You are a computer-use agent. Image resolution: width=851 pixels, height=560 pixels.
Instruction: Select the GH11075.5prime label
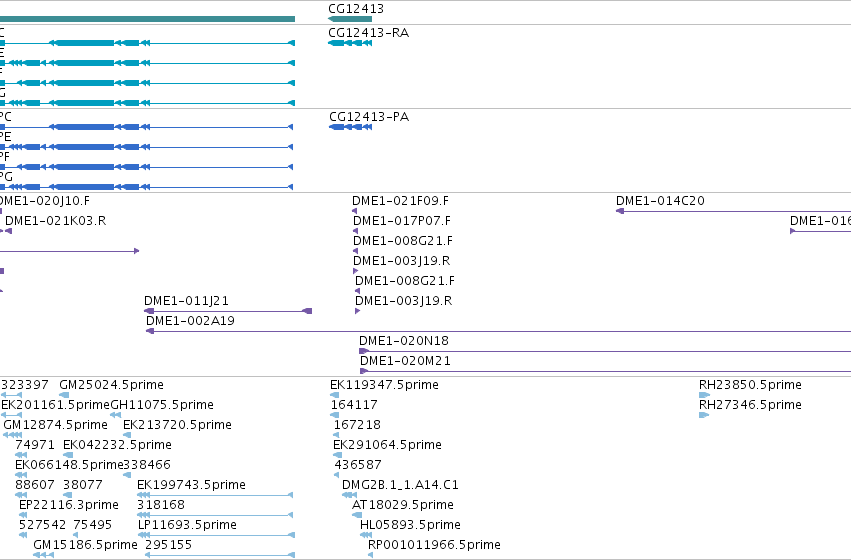coord(162,405)
